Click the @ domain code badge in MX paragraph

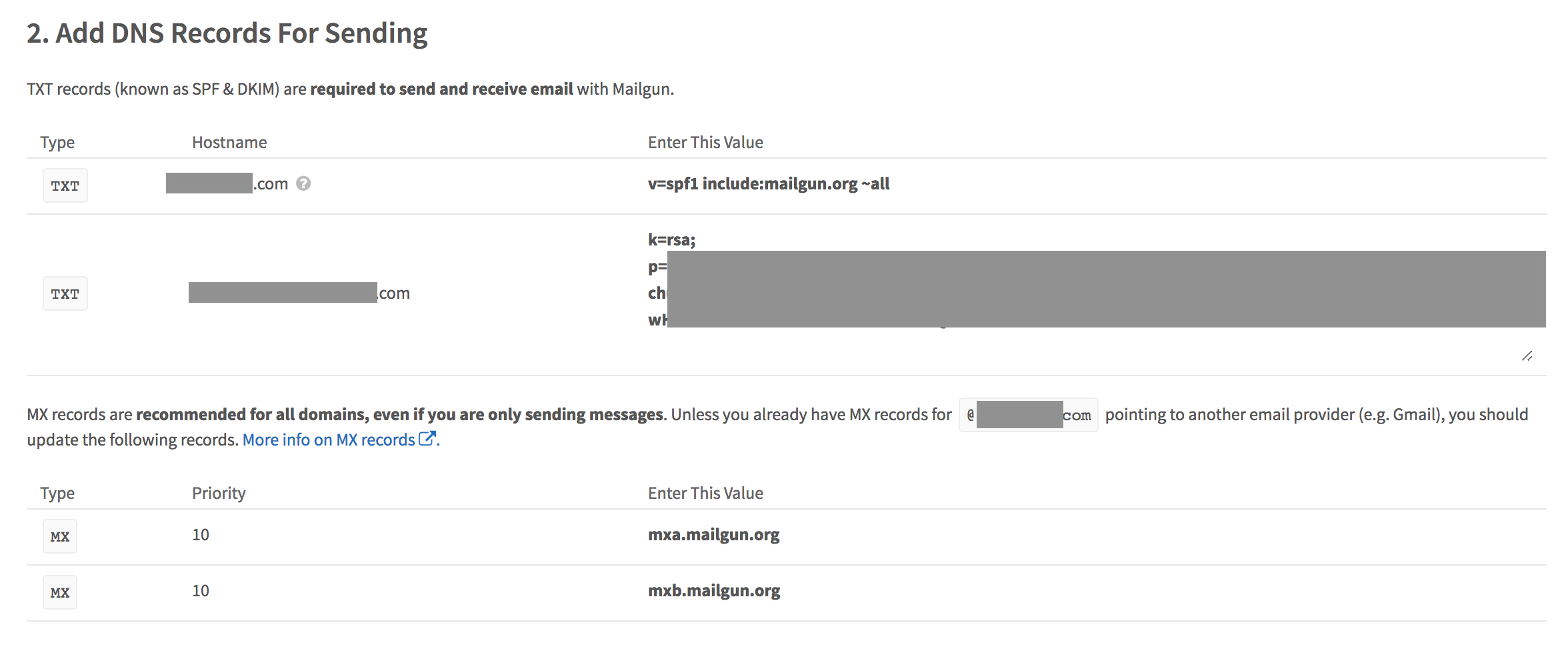(x=1028, y=415)
